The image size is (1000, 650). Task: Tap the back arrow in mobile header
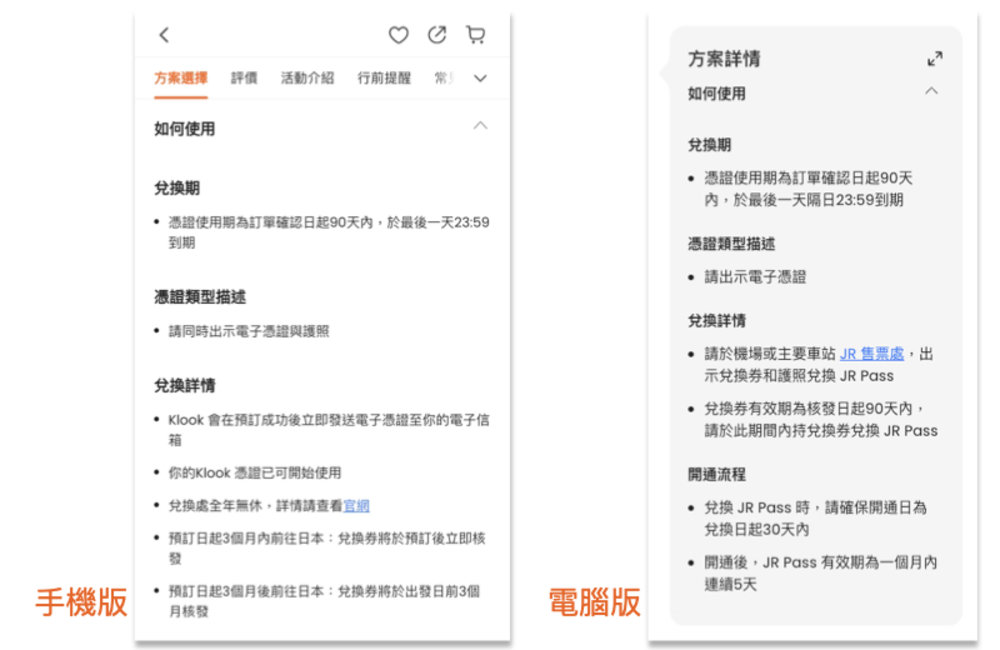click(x=164, y=35)
